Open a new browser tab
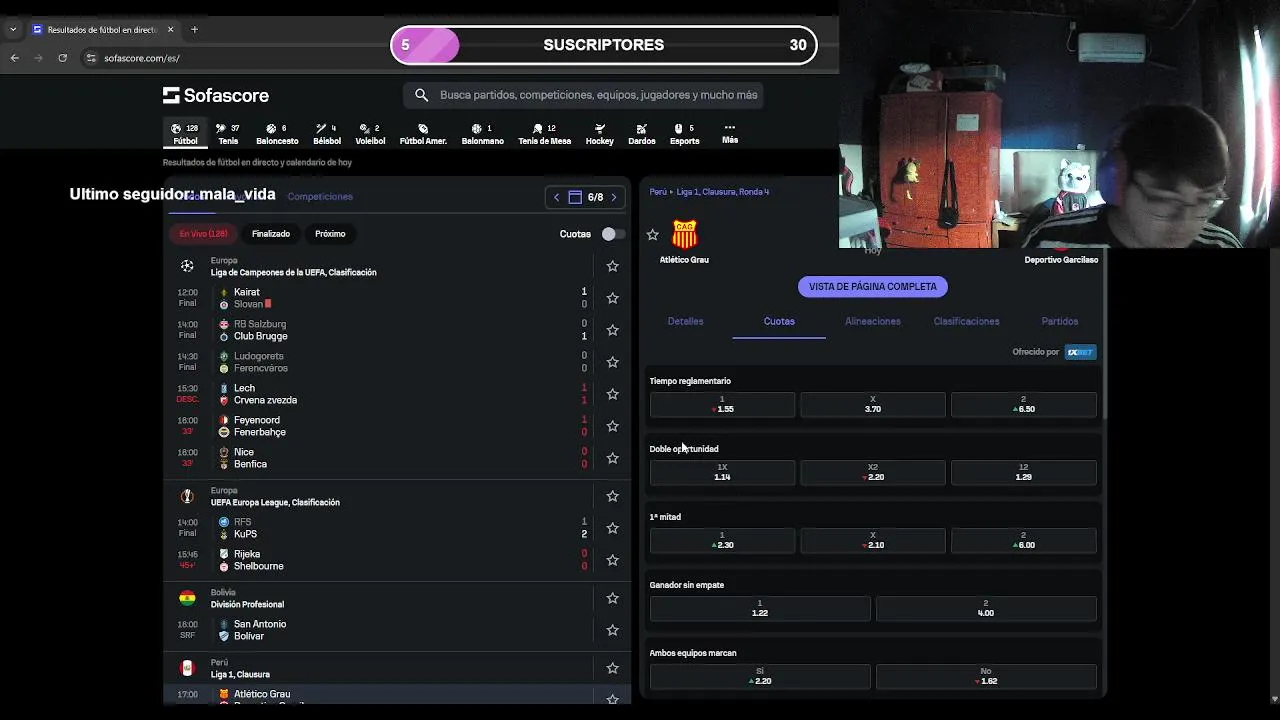The height and width of the screenshot is (720, 1280). pyautogui.click(x=194, y=29)
